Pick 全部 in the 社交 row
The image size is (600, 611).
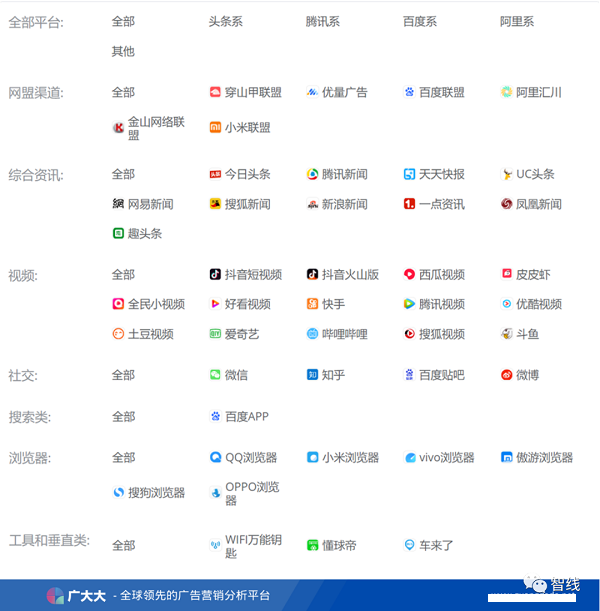(x=123, y=375)
